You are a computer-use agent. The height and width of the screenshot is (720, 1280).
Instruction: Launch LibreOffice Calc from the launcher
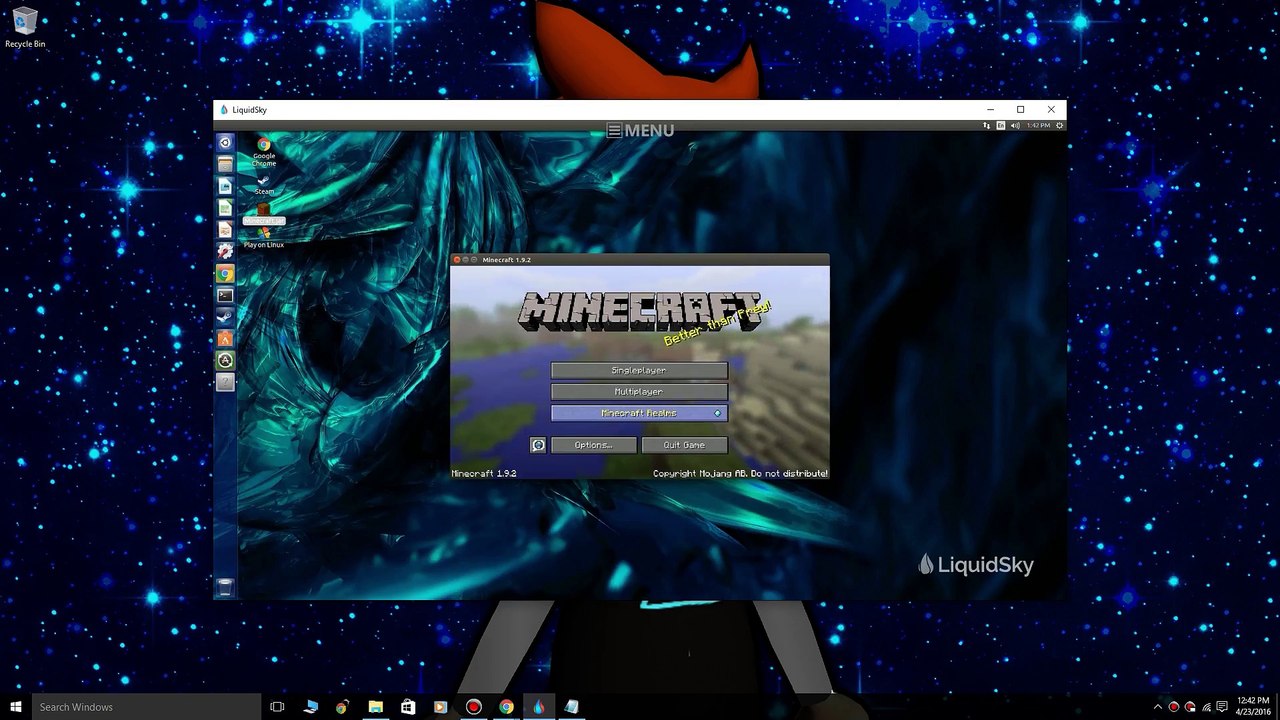pos(225,208)
